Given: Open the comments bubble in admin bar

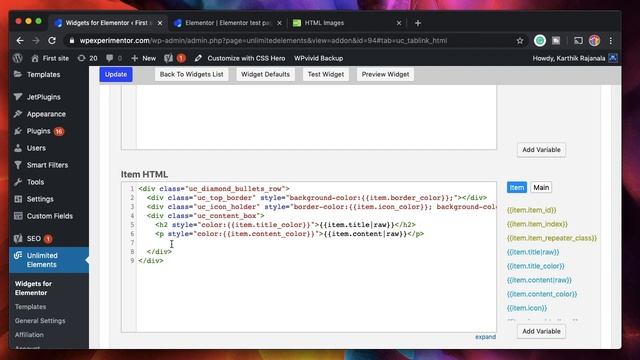Looking at the screenshot, I should pyautogui.click(x=114, y=58).
